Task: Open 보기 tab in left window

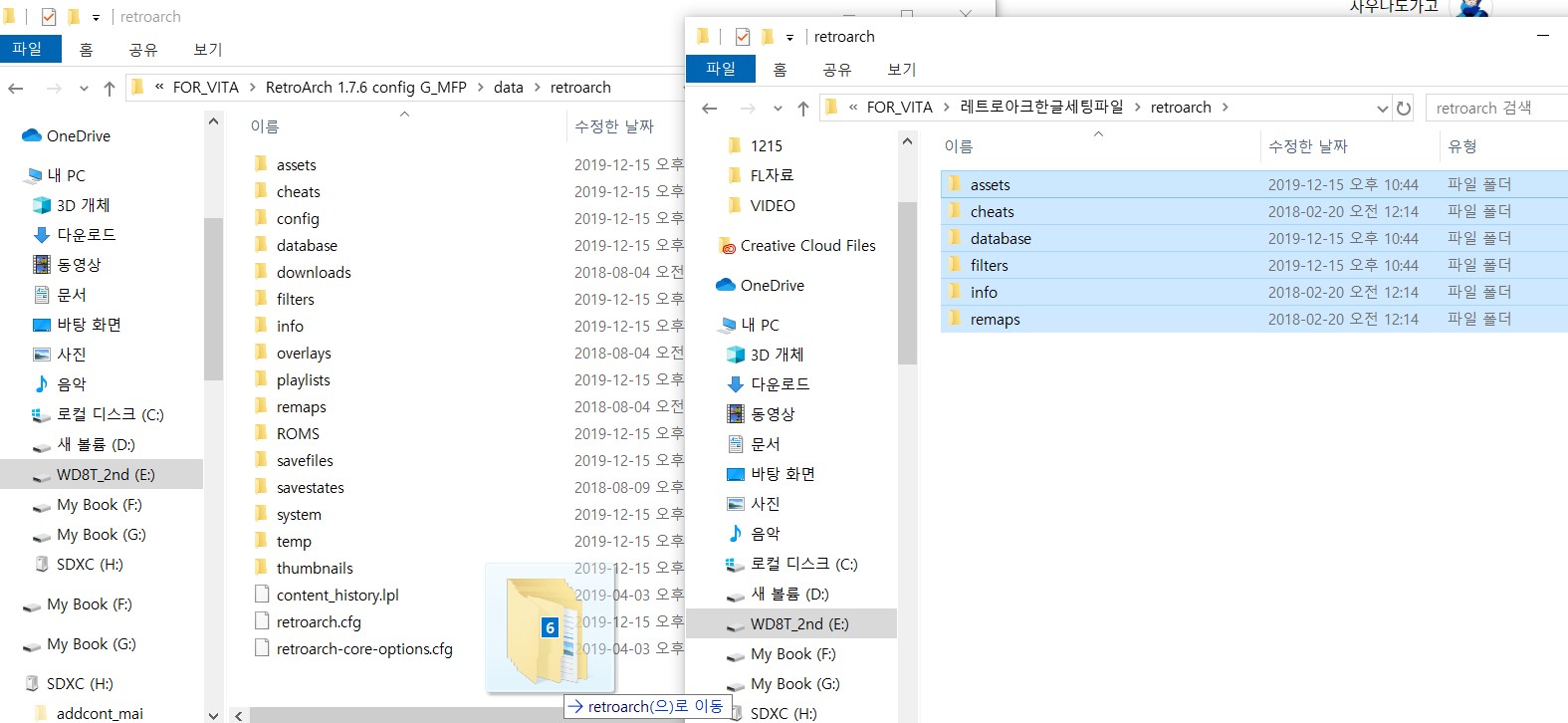Action: point(207,49)
